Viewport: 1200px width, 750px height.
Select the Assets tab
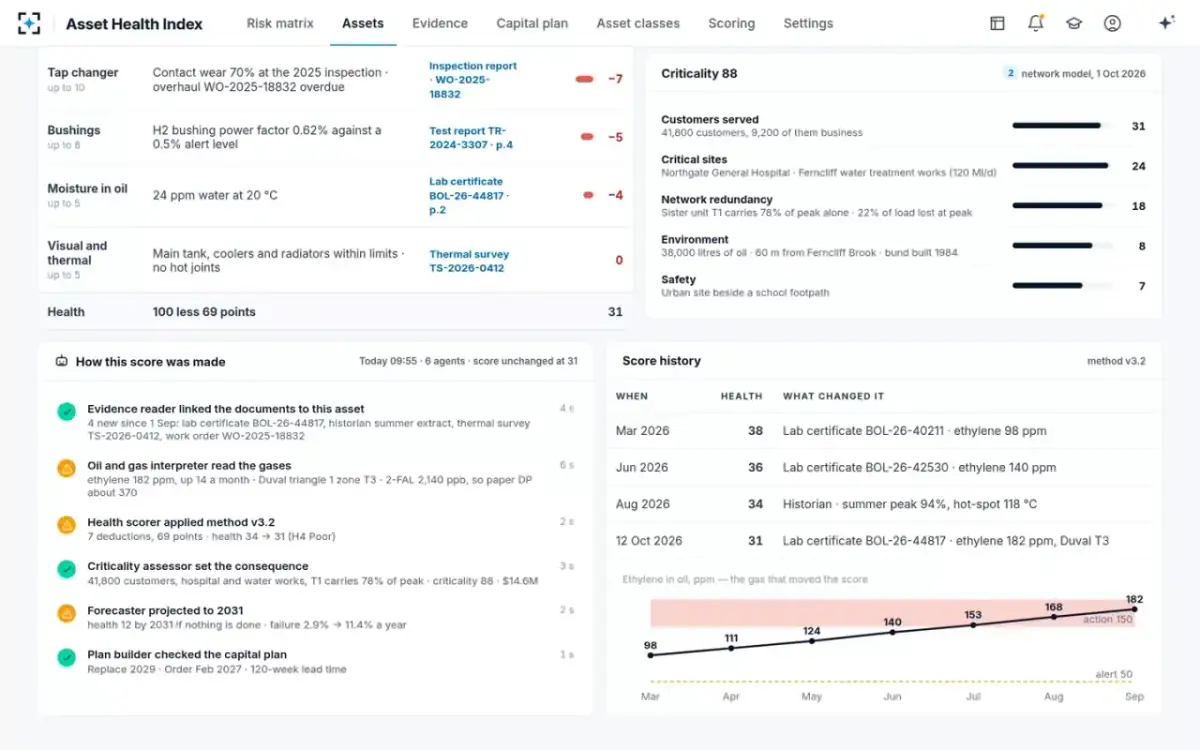(363, 23)
